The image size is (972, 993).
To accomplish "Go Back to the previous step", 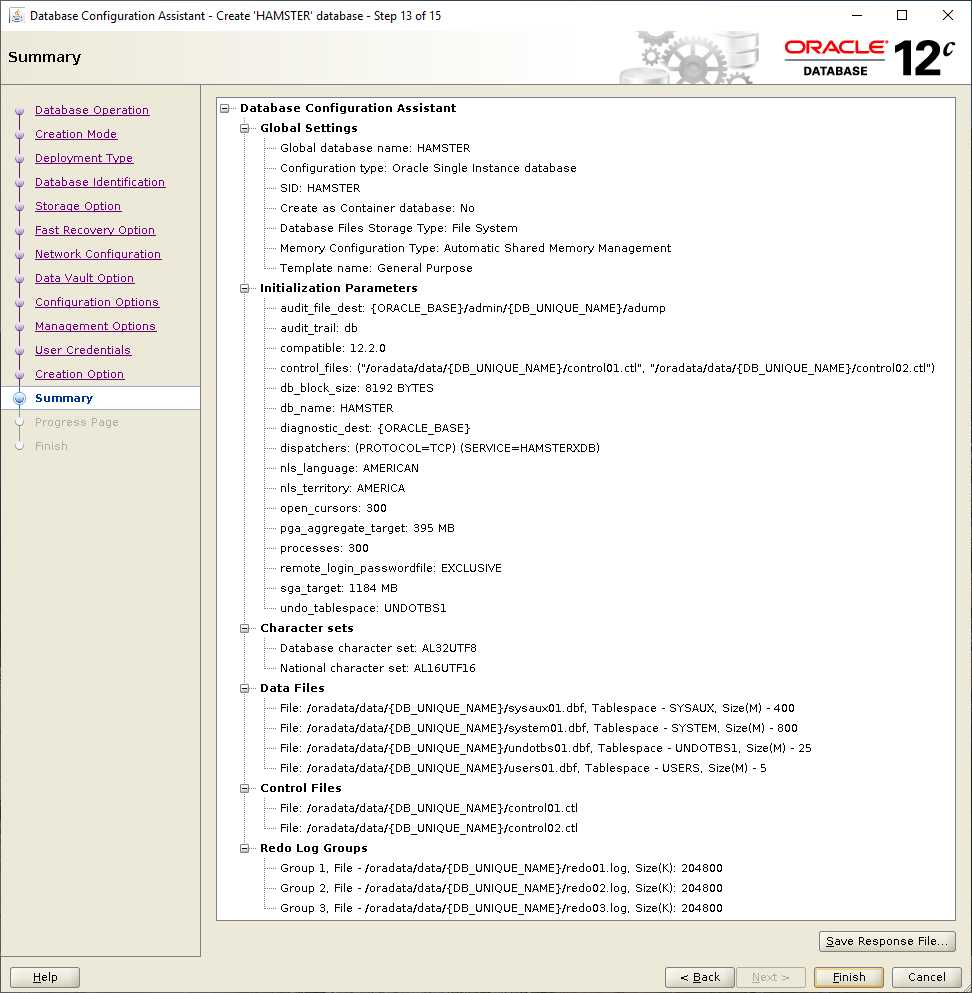I will tap(700, 977).
